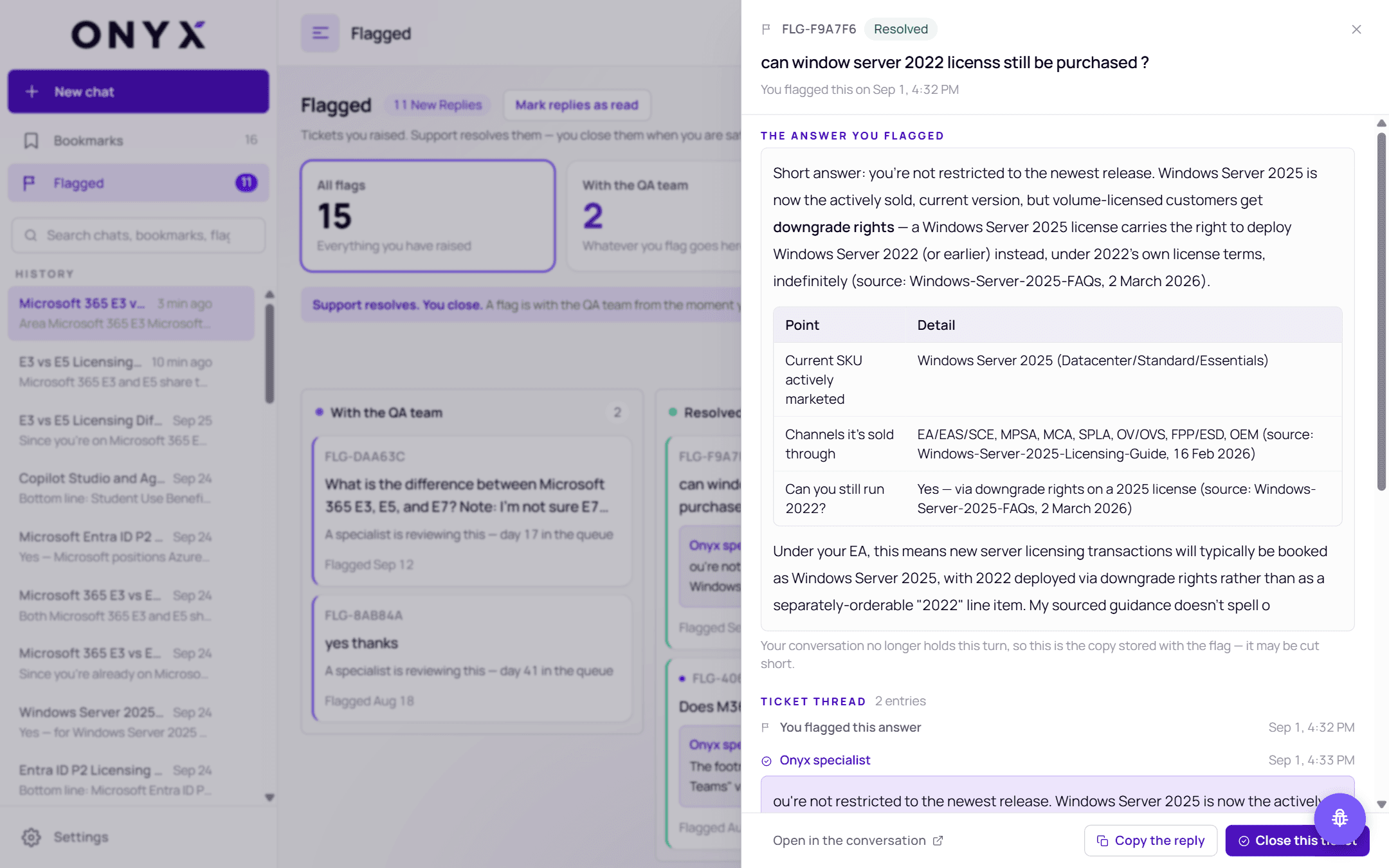Click the specialist reply preview at the bottom
1389x868 pixels.
click(1057, 795)
